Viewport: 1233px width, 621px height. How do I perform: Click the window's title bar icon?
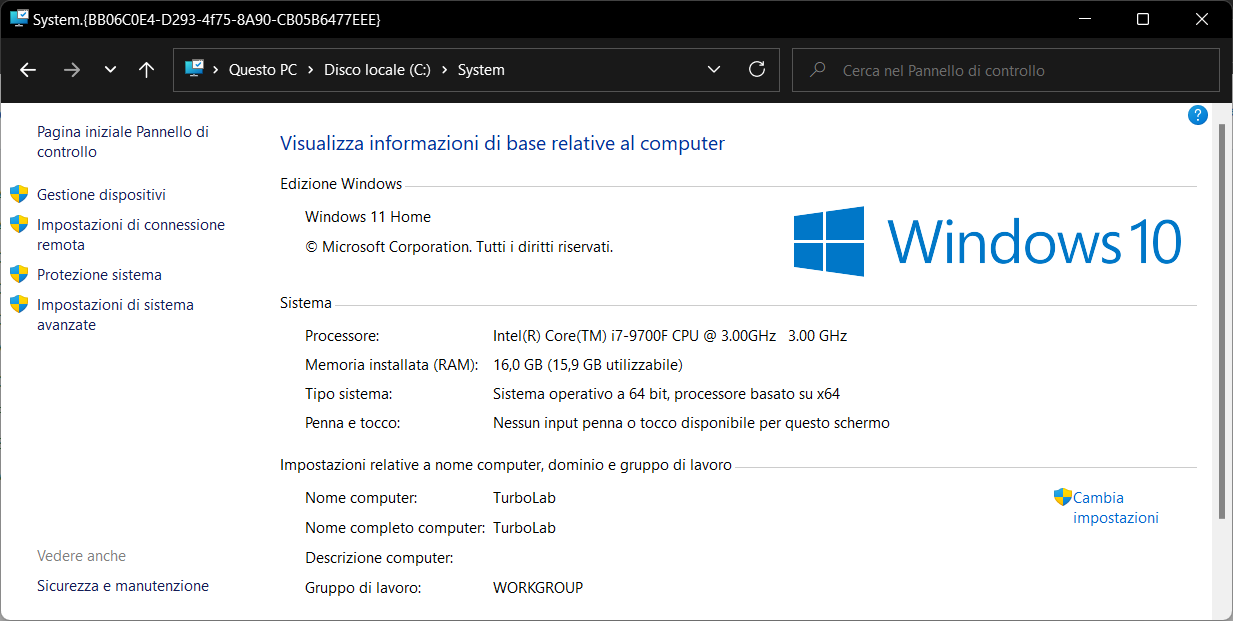click(19, 18)
